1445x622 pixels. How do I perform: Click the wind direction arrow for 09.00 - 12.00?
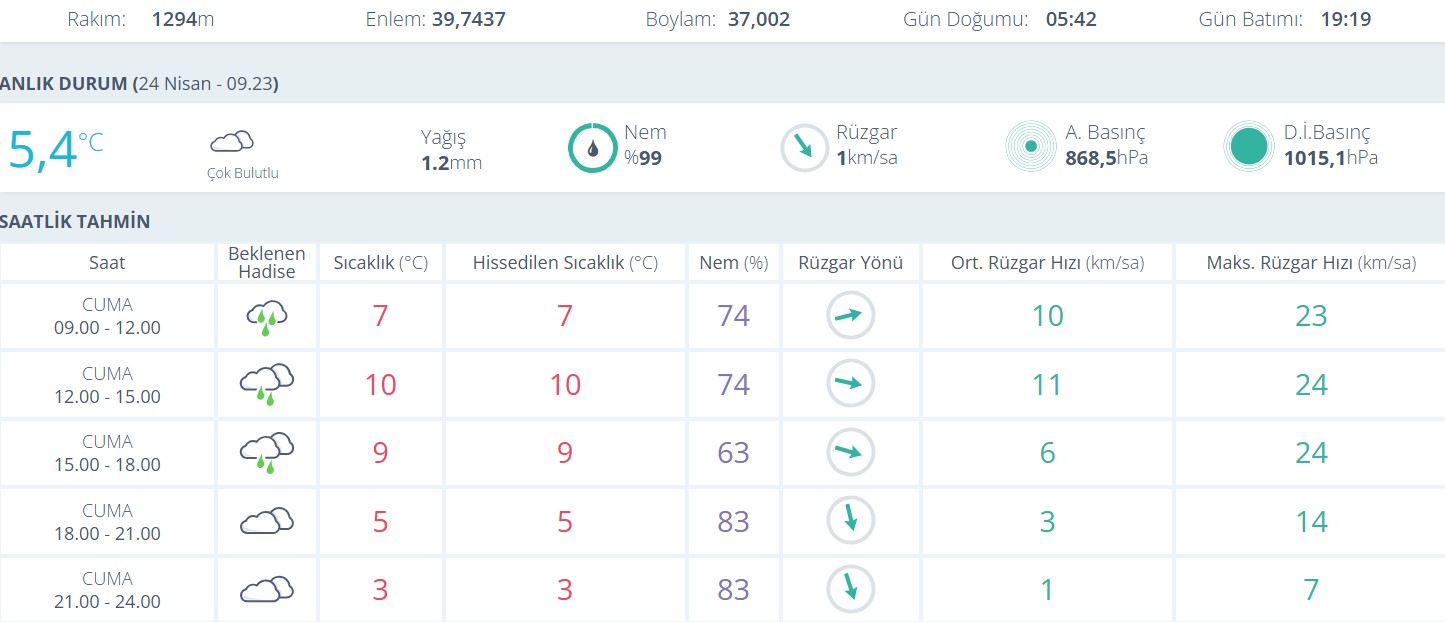(850, 316)
